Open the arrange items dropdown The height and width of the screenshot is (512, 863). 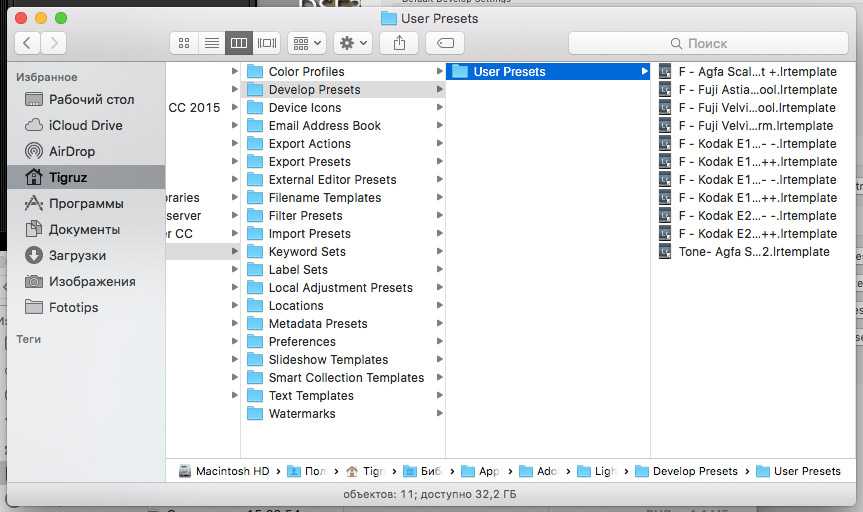(306, 43)
